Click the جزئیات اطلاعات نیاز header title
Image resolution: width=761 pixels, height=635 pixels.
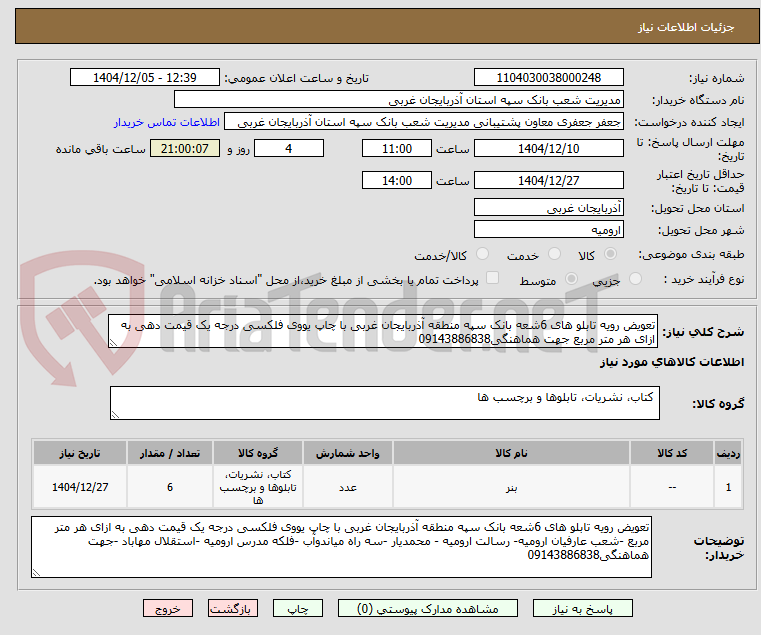[x=686, y=27]
